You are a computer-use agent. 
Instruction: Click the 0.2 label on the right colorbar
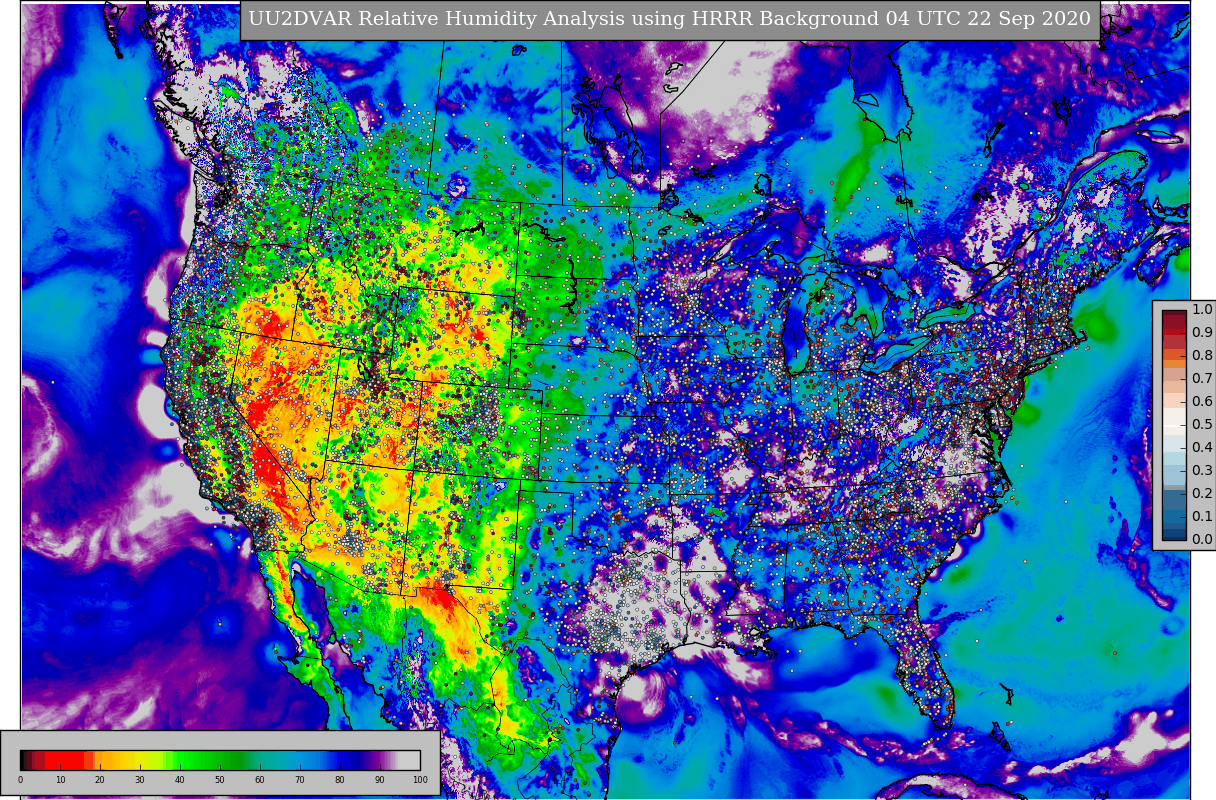click(1201, 494)
